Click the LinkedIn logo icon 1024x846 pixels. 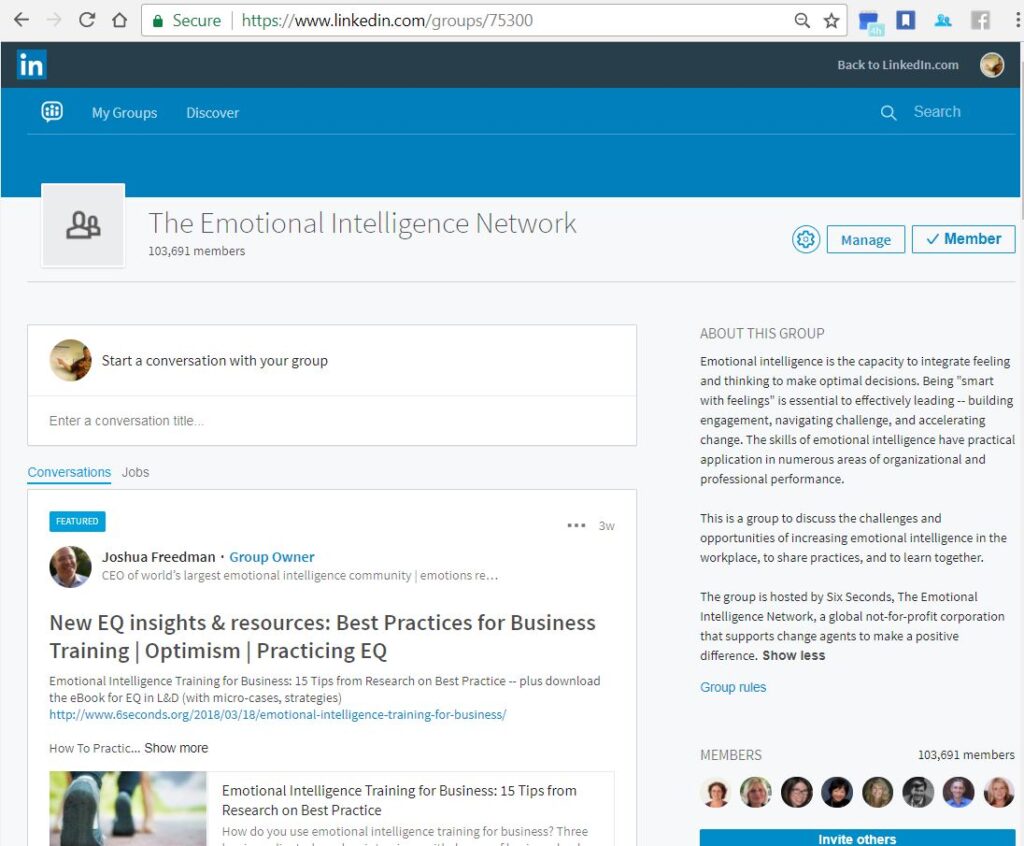tap(31, 65)
